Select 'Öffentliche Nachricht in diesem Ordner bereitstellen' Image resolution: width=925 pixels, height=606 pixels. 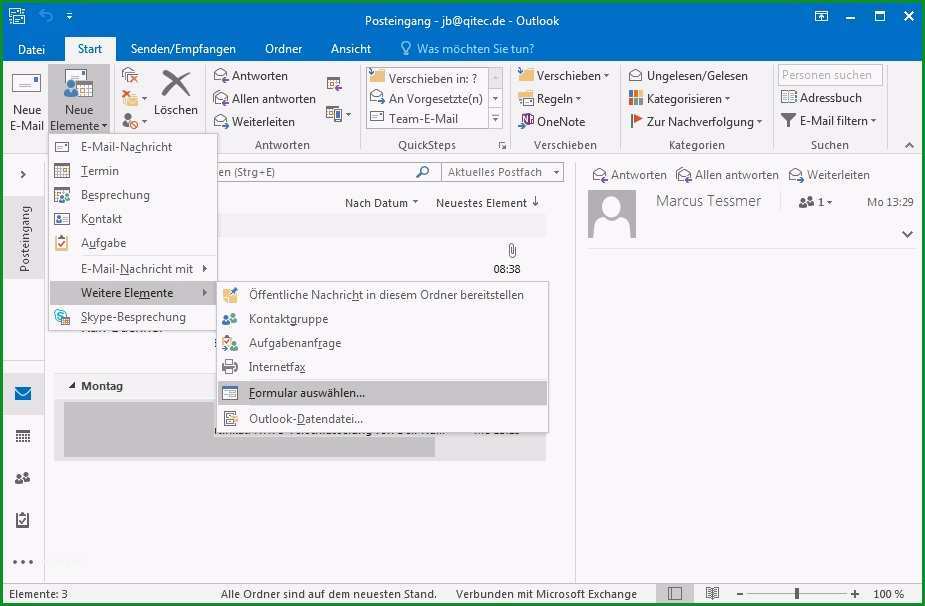383,295
